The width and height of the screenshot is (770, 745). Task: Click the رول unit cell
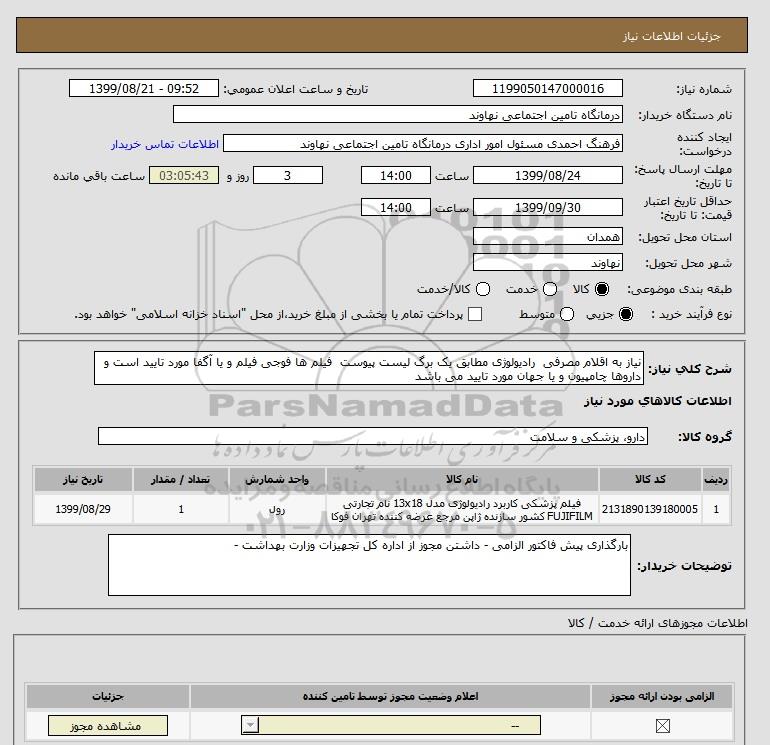(277, 509)
